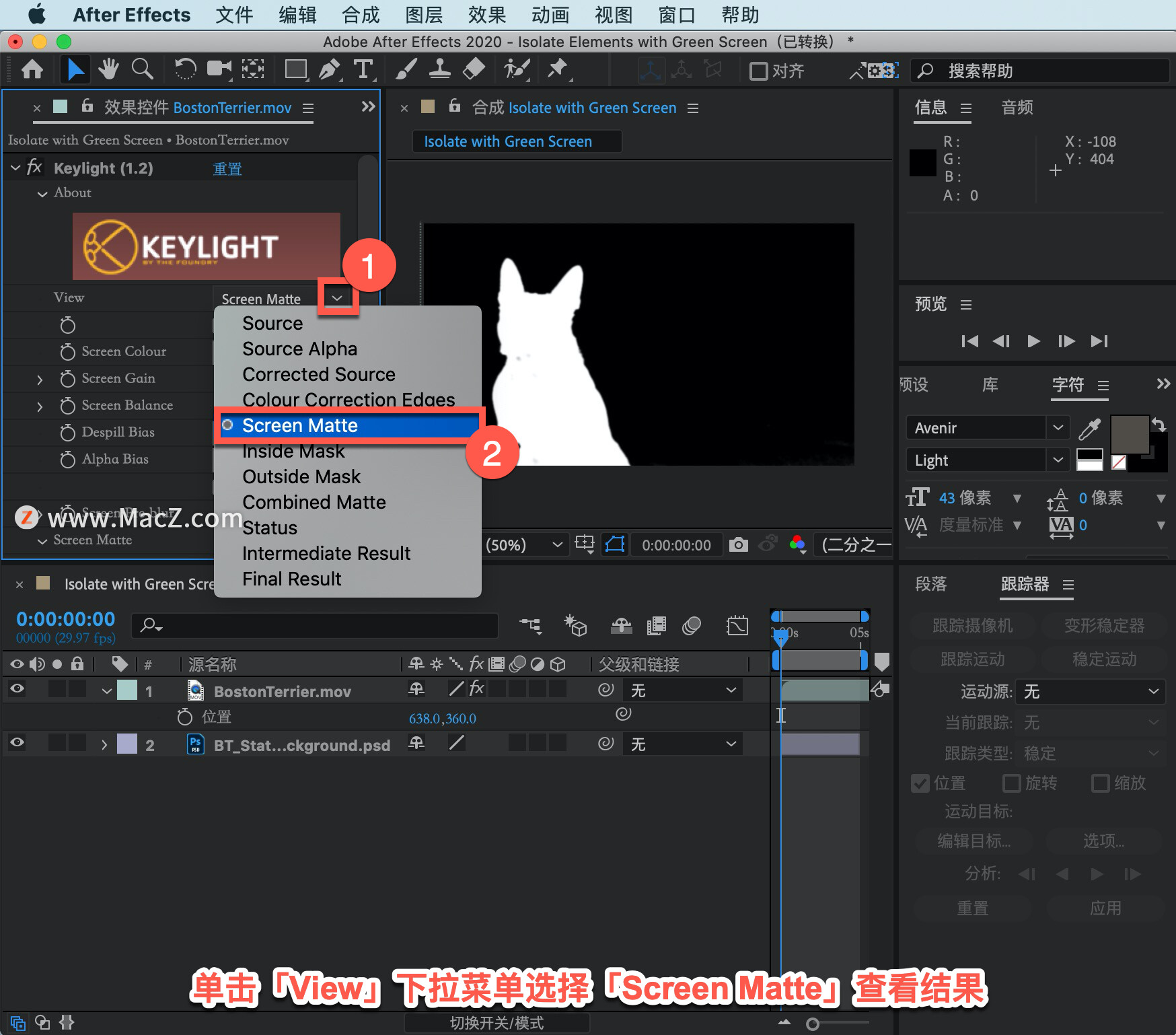The image size is (1176, 1035).
Task: Select the Pen tool
Action: click(330, 69)
